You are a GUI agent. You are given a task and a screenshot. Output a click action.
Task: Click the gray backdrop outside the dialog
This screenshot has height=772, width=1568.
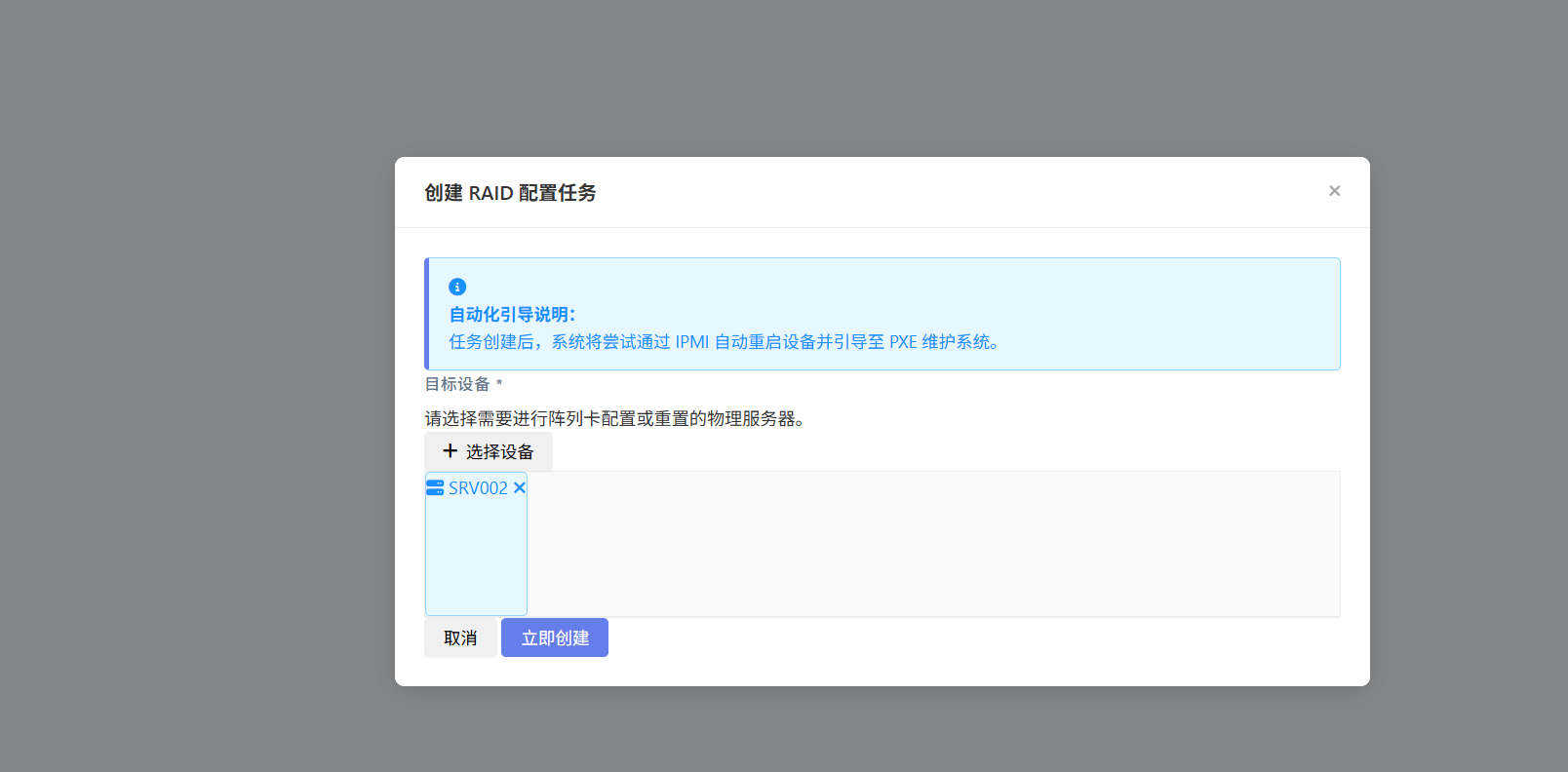pos(195,390)
